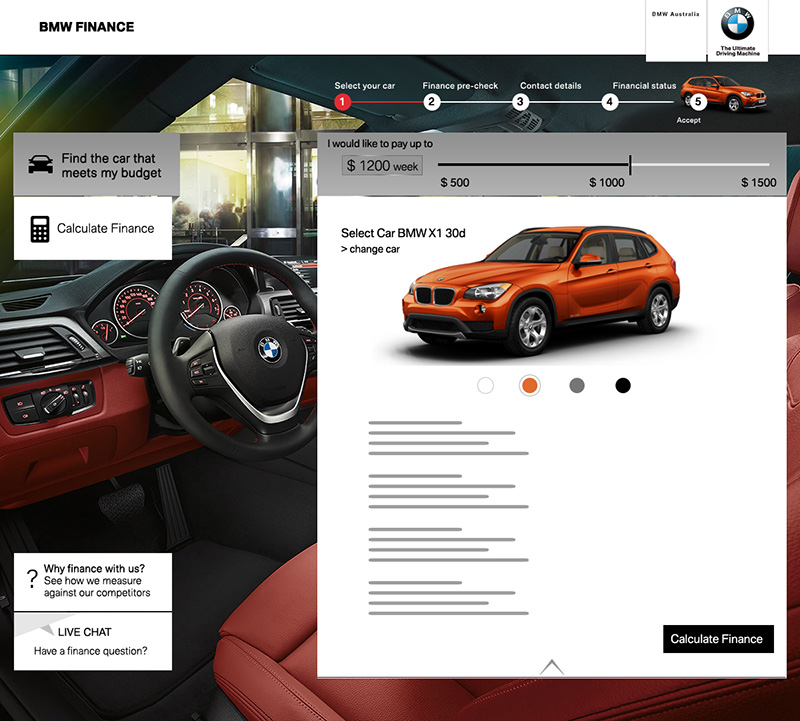Image resolution: width=800 pixels, height=721 pixels.
Task: Choose the orange car color swatch
Action: pos(530,386)
